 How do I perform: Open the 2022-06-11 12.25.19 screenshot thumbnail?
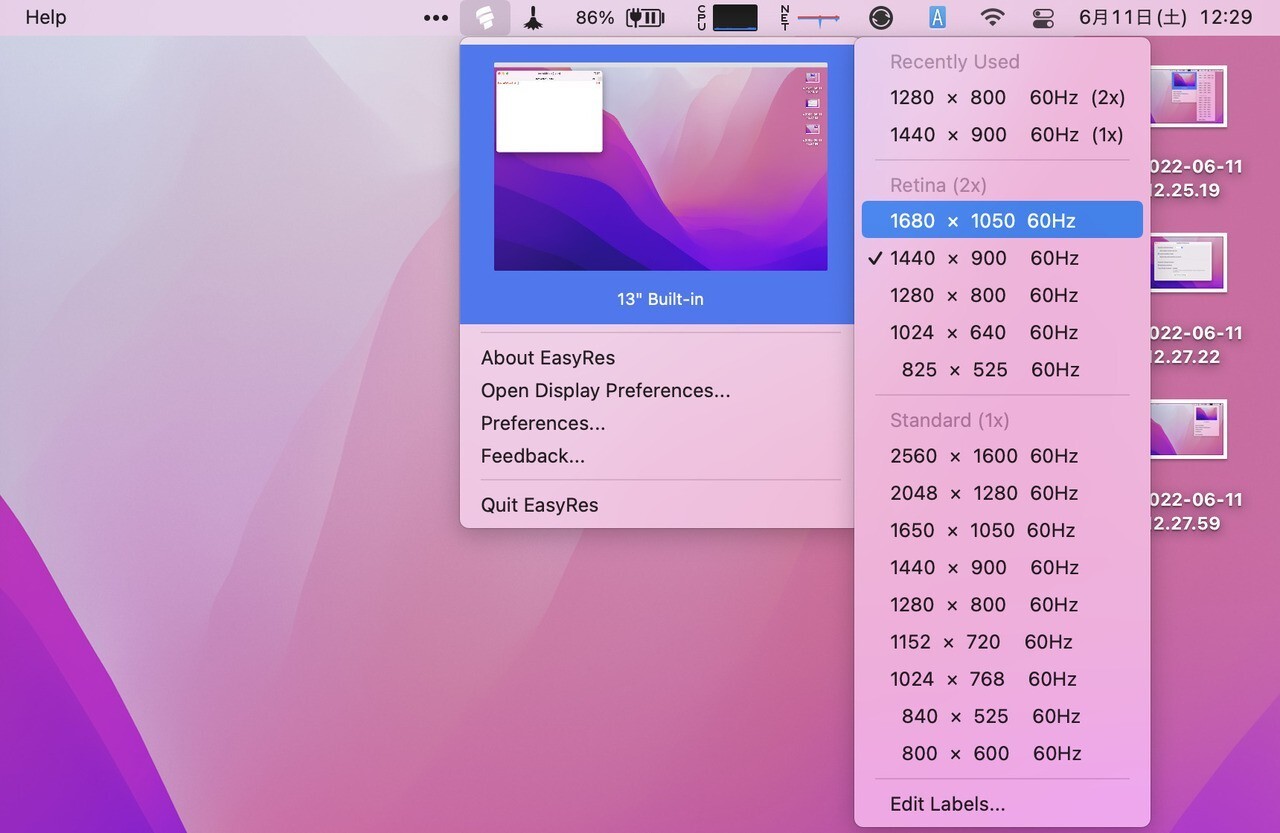point(1190,95)
